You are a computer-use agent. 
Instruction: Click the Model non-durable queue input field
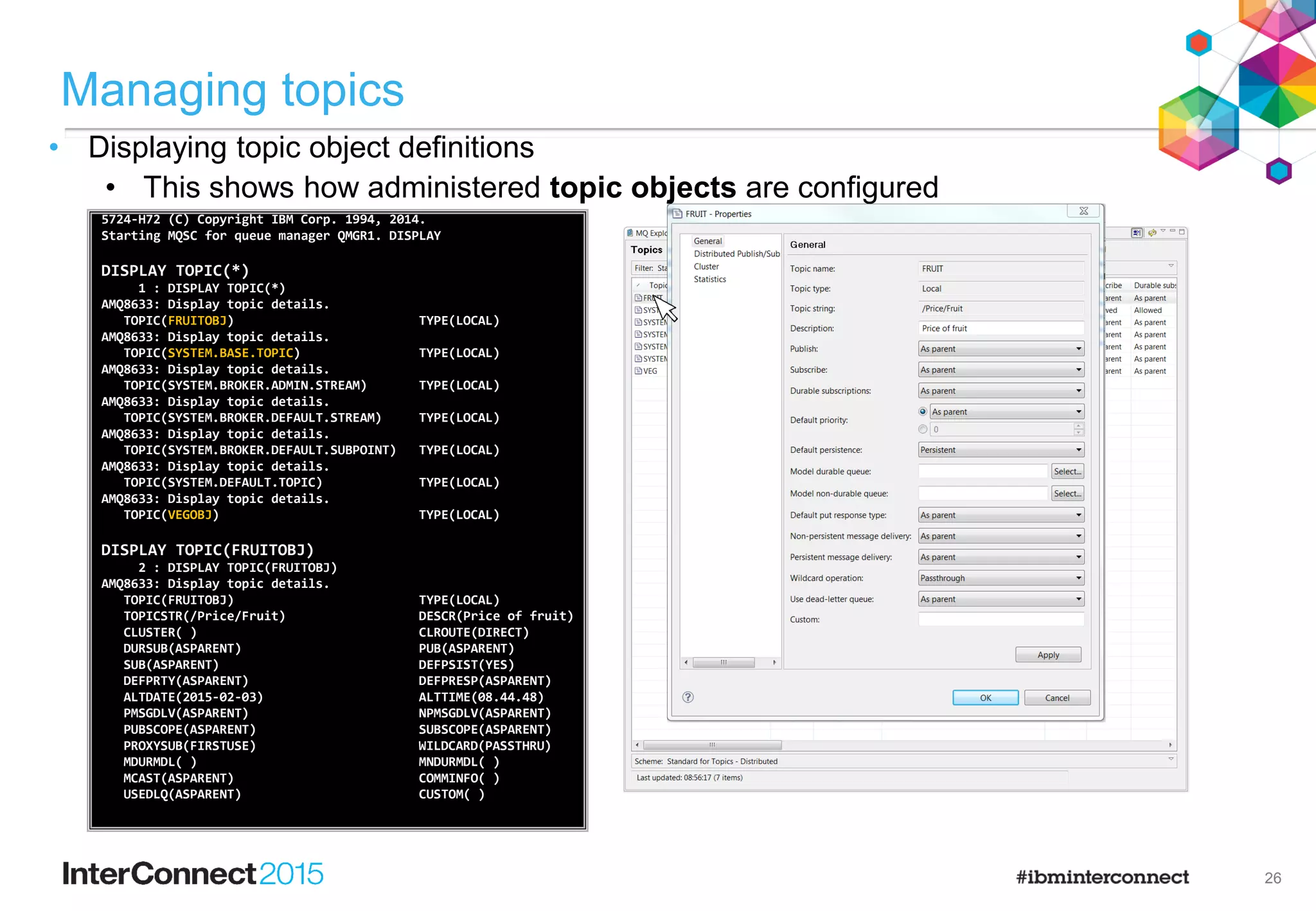click(x=983, y=493)
